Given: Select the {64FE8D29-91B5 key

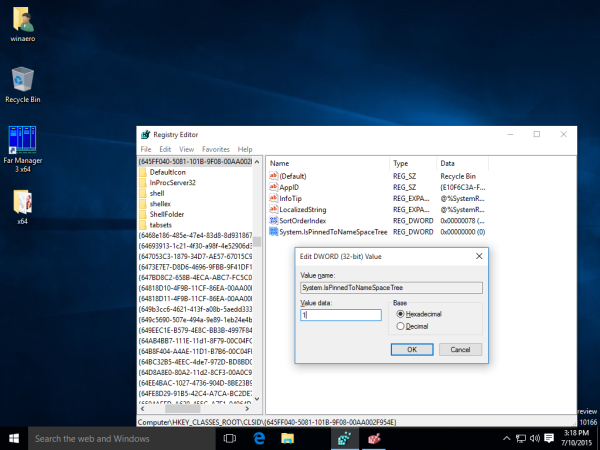Looking at the screenshot, I should pyautogui.click(x=195, y=393).
